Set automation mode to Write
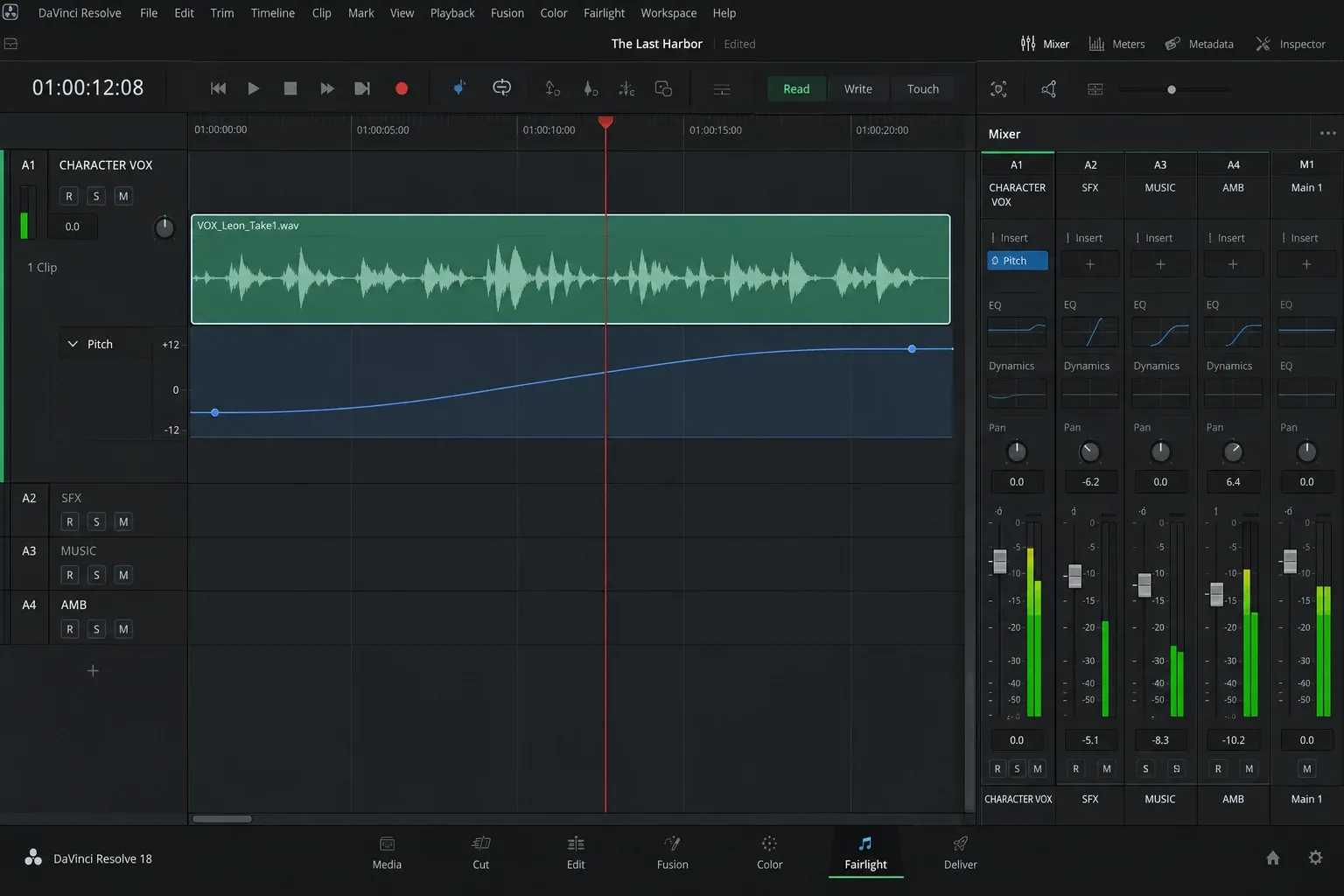 857,89
